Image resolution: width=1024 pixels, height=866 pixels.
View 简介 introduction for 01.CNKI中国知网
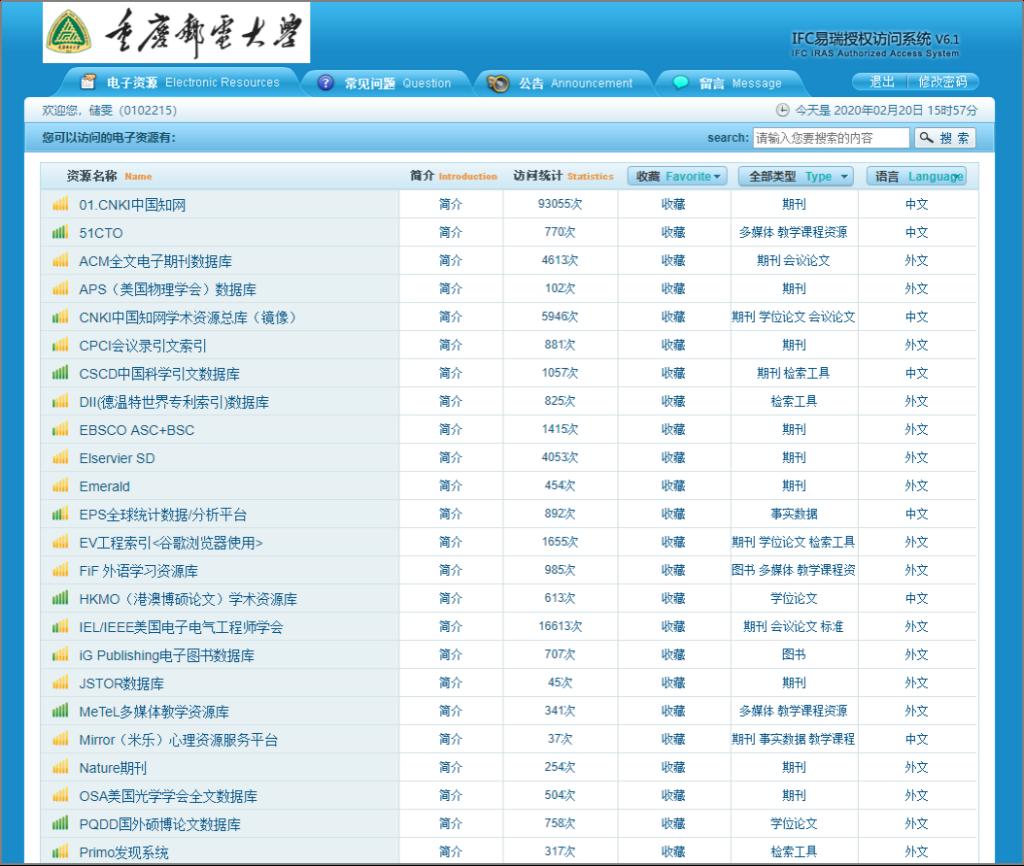(x=451, y=204)
